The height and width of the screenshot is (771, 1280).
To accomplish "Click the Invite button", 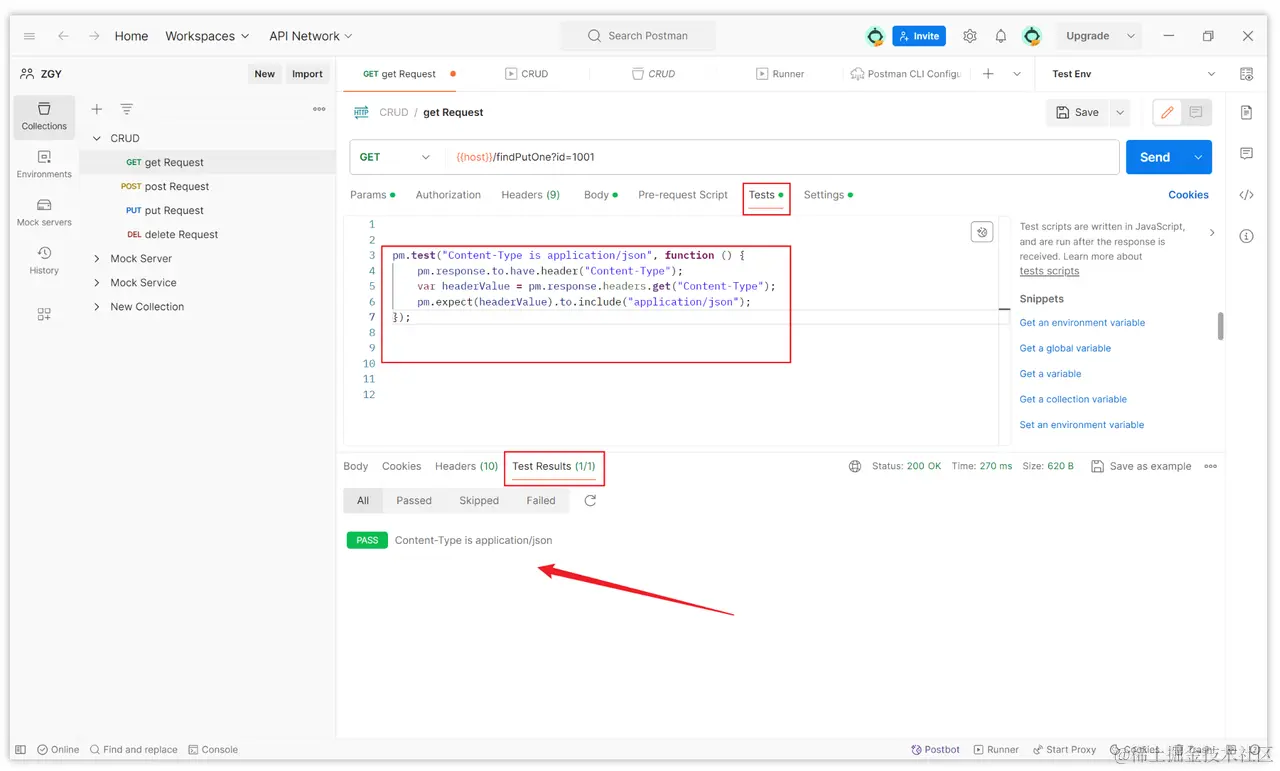I will [x=919, y=36].
